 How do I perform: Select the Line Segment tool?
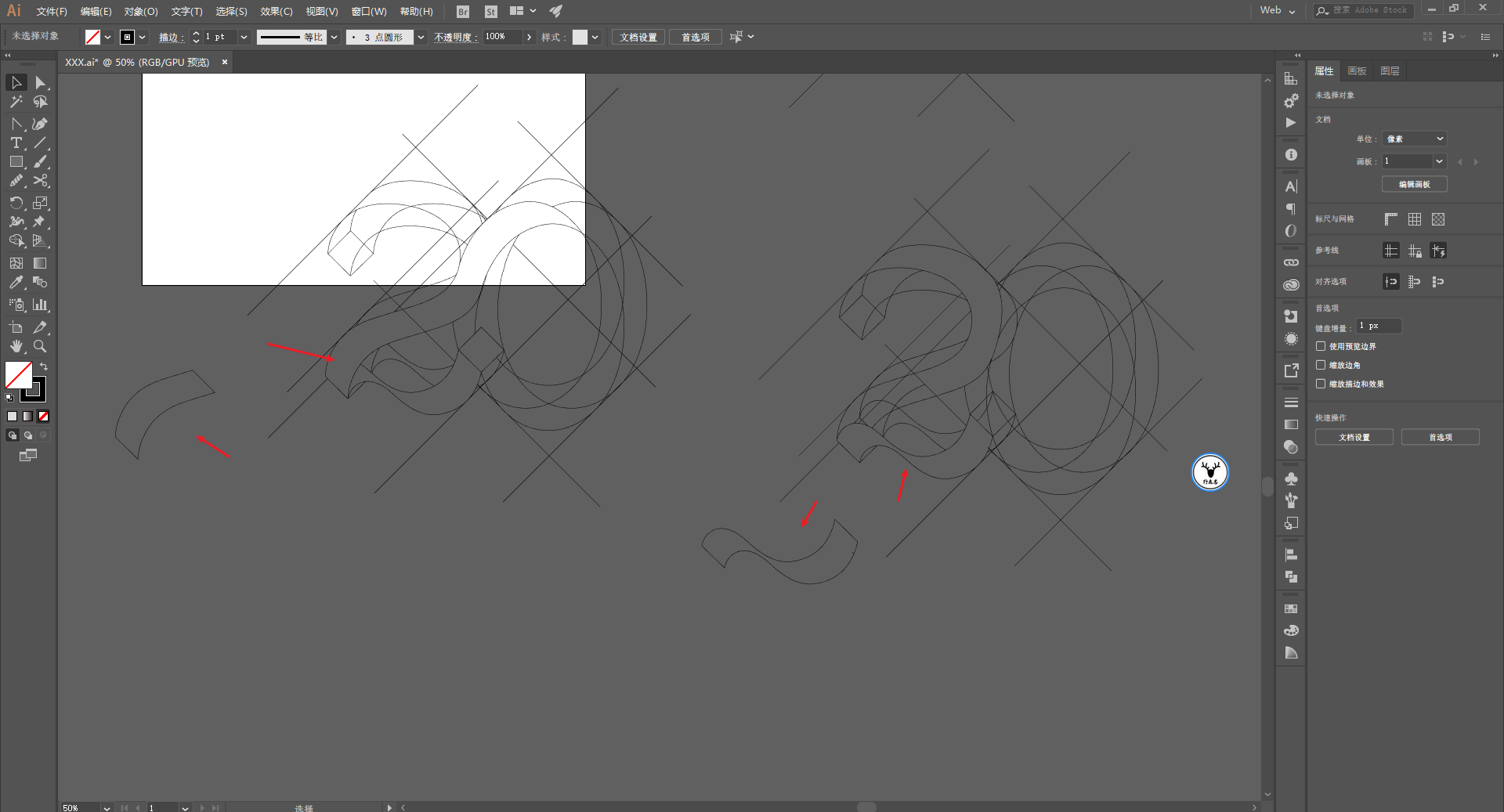point(41,143)
